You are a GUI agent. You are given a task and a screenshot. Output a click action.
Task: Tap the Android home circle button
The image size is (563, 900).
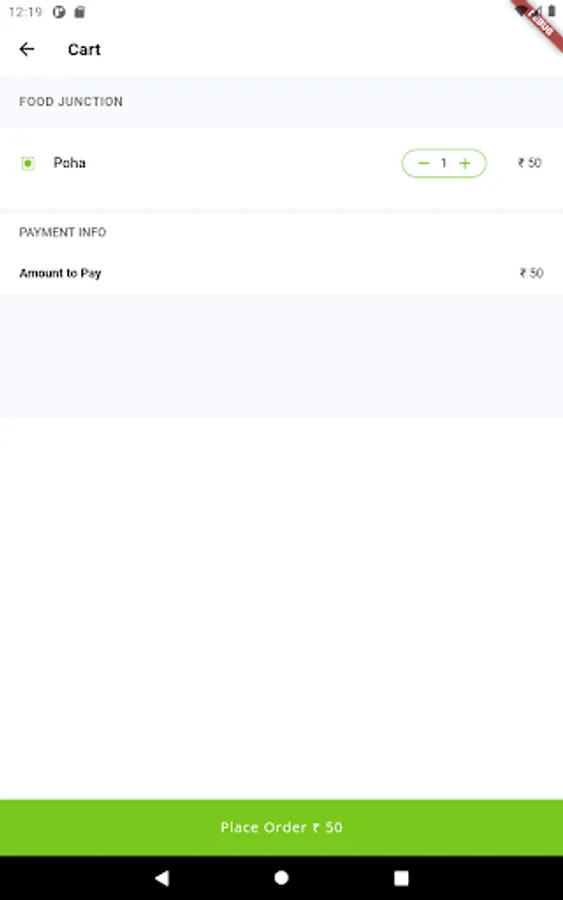281,878
